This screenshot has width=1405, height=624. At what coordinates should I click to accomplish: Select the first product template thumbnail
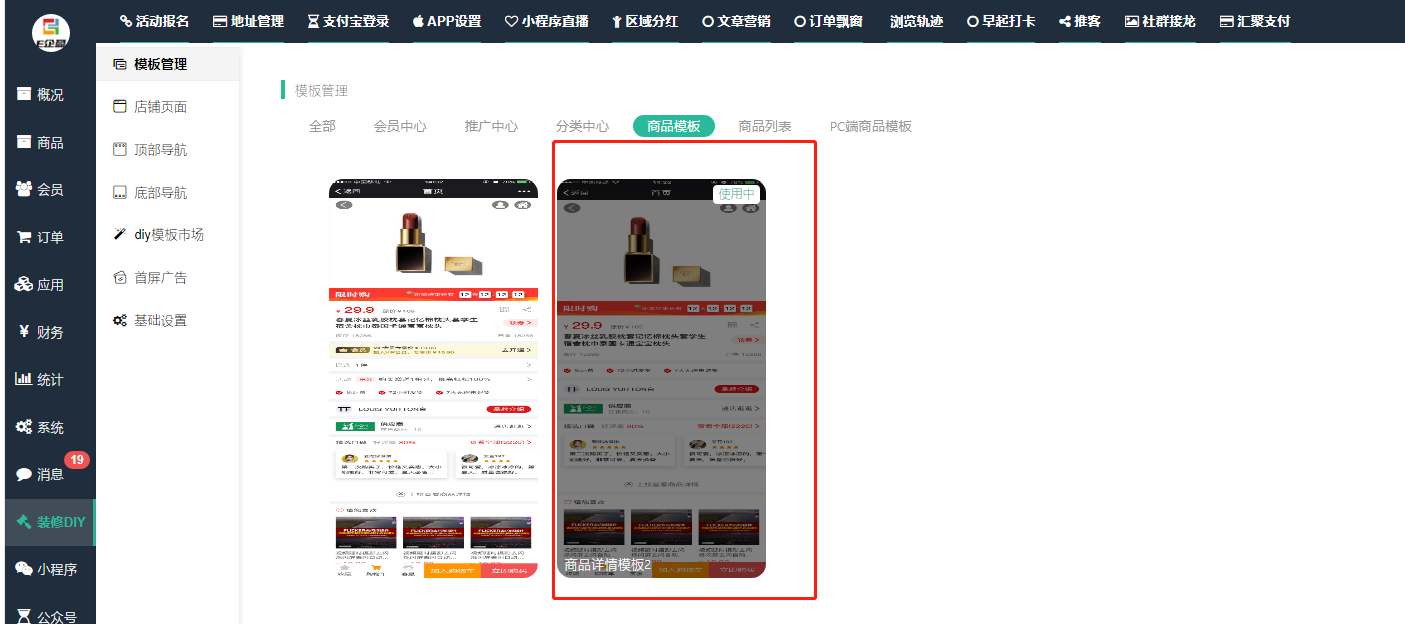click(434, 378)
